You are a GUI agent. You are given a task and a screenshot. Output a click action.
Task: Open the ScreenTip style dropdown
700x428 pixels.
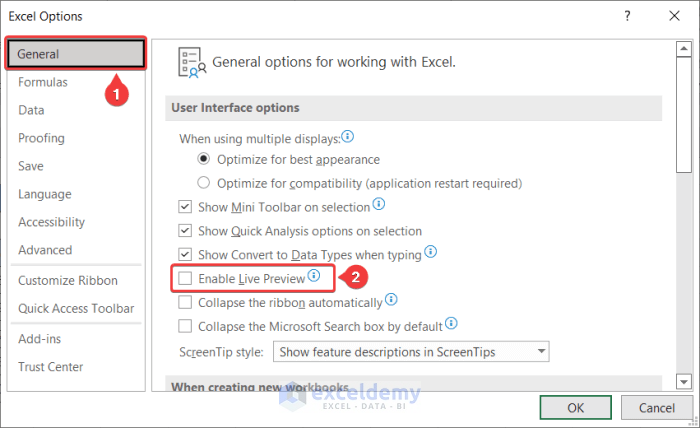pos(542,351)
